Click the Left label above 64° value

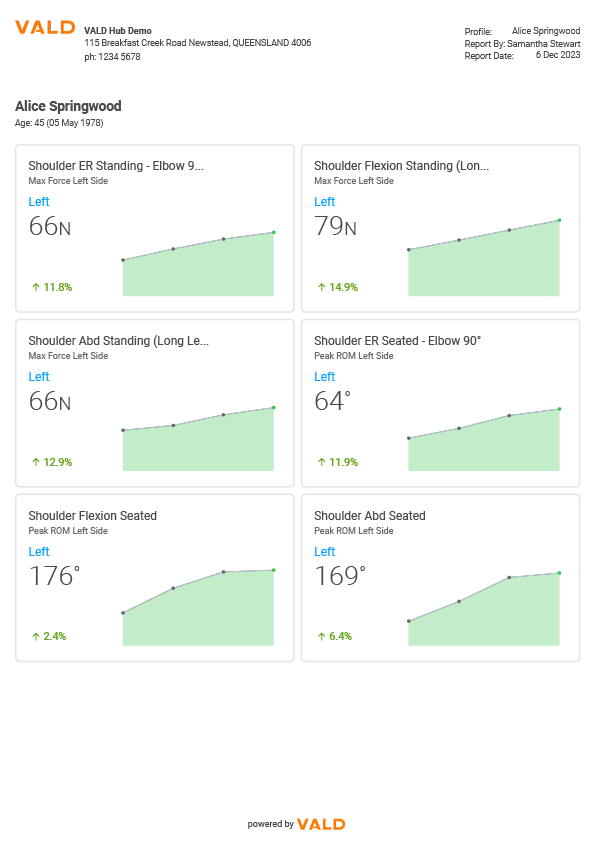pos(324,377)
